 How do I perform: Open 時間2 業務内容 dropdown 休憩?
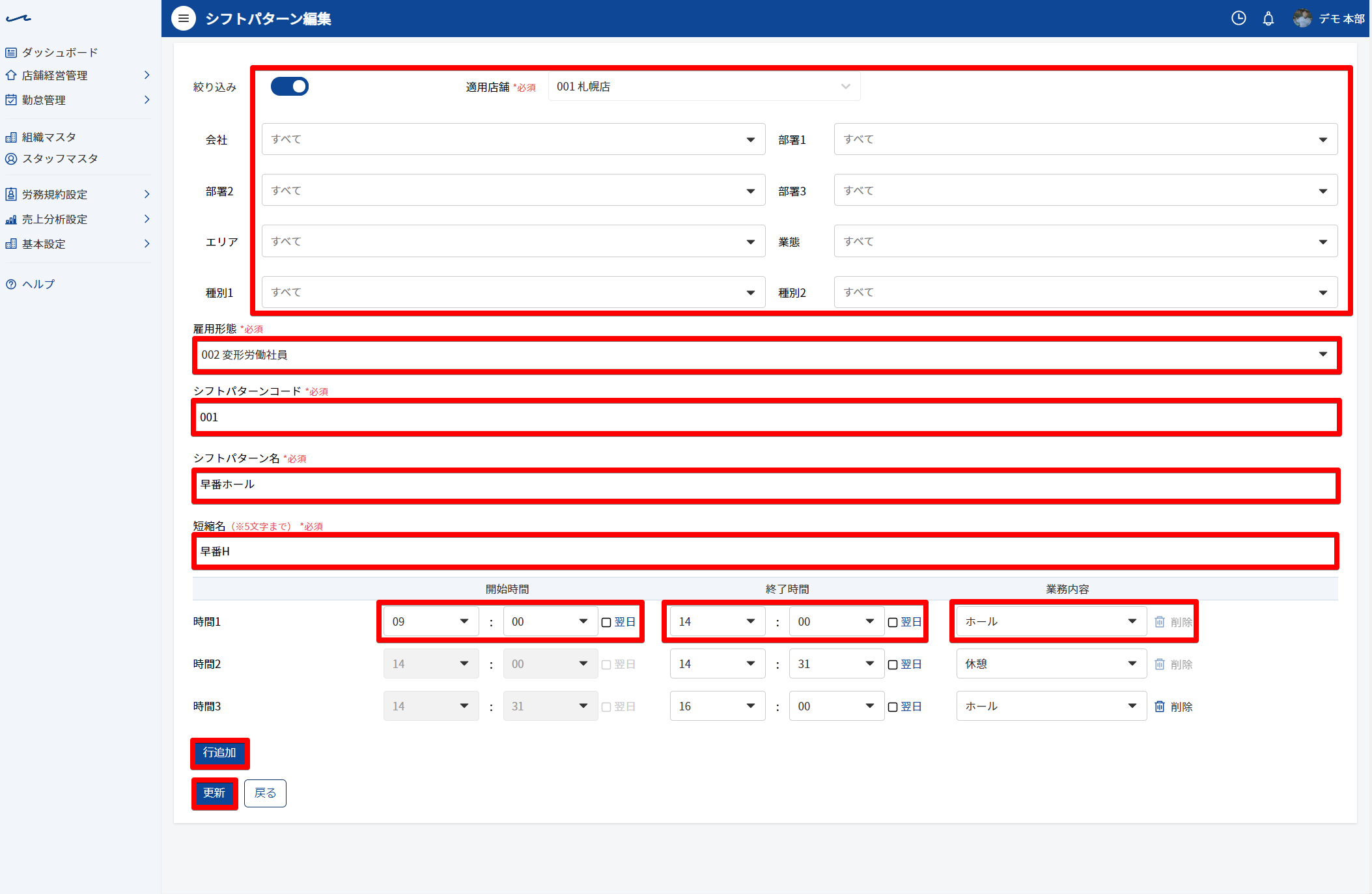(1052, 664)
